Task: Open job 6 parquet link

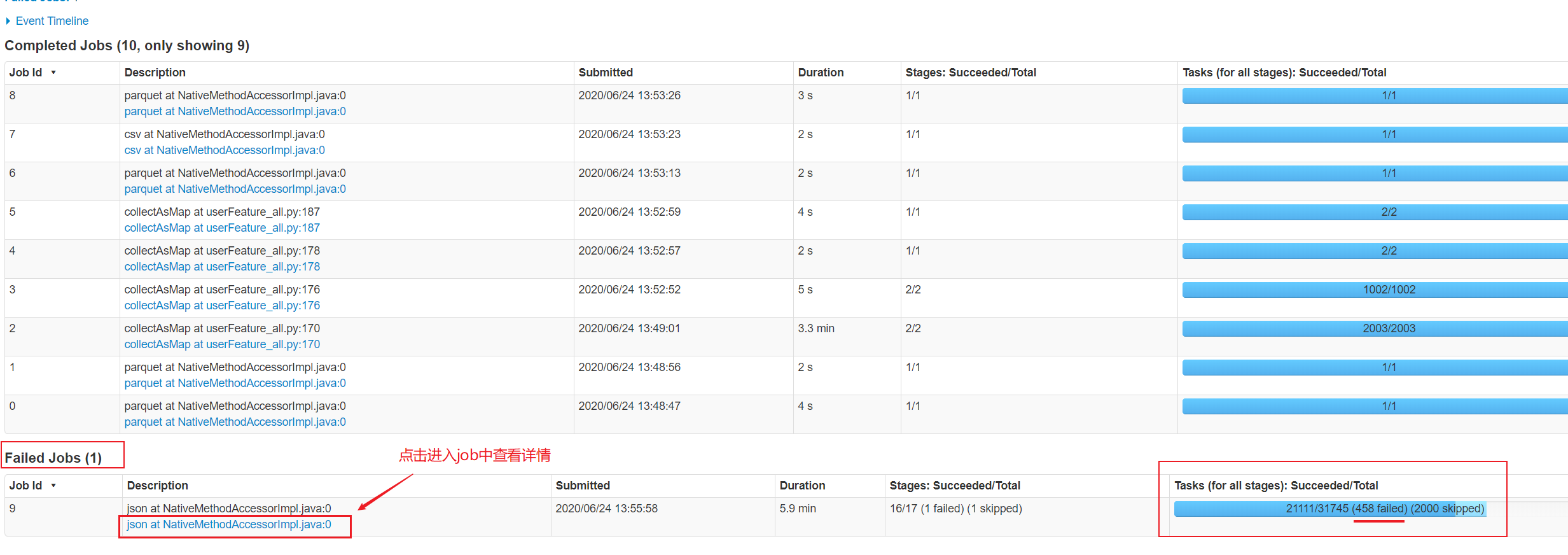Action: (235, 189)
